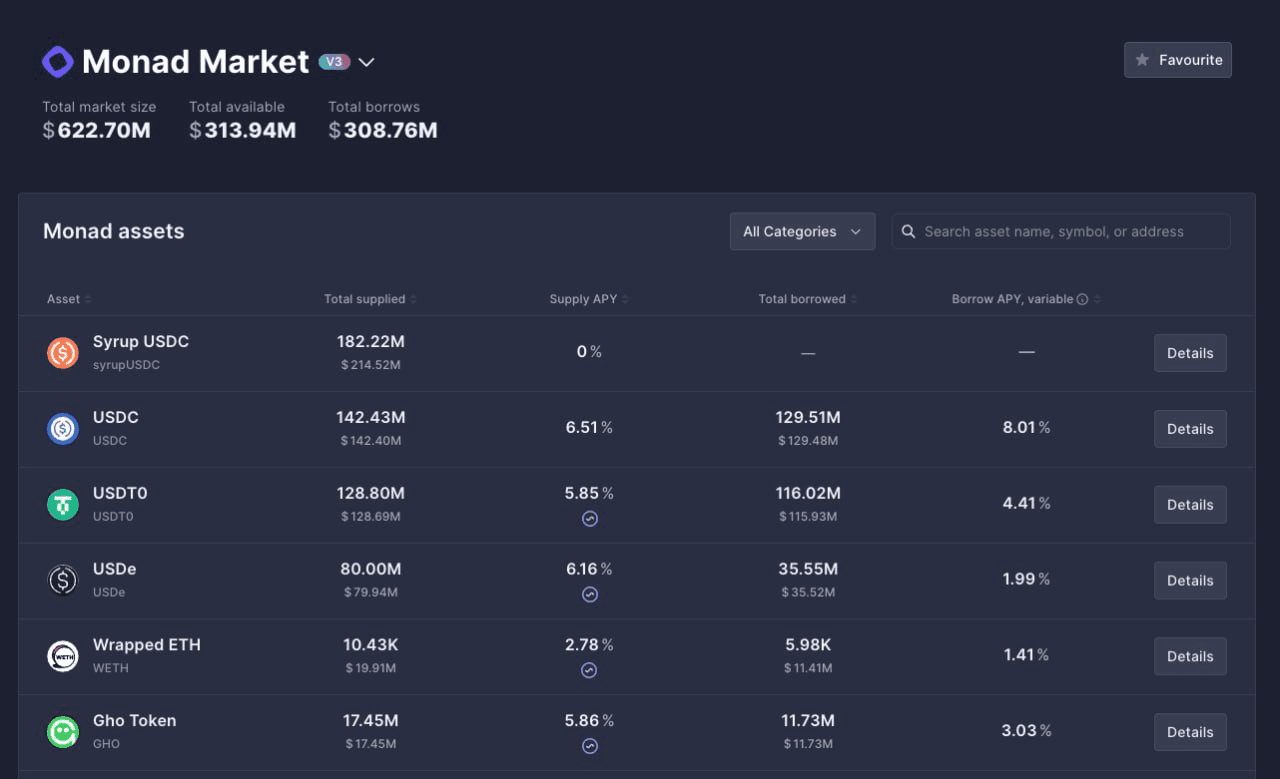Click USDC borrow APY 8.01%
This screenshot has width=1280, height=779.
pyautogui.click(x=1026, y=428)
